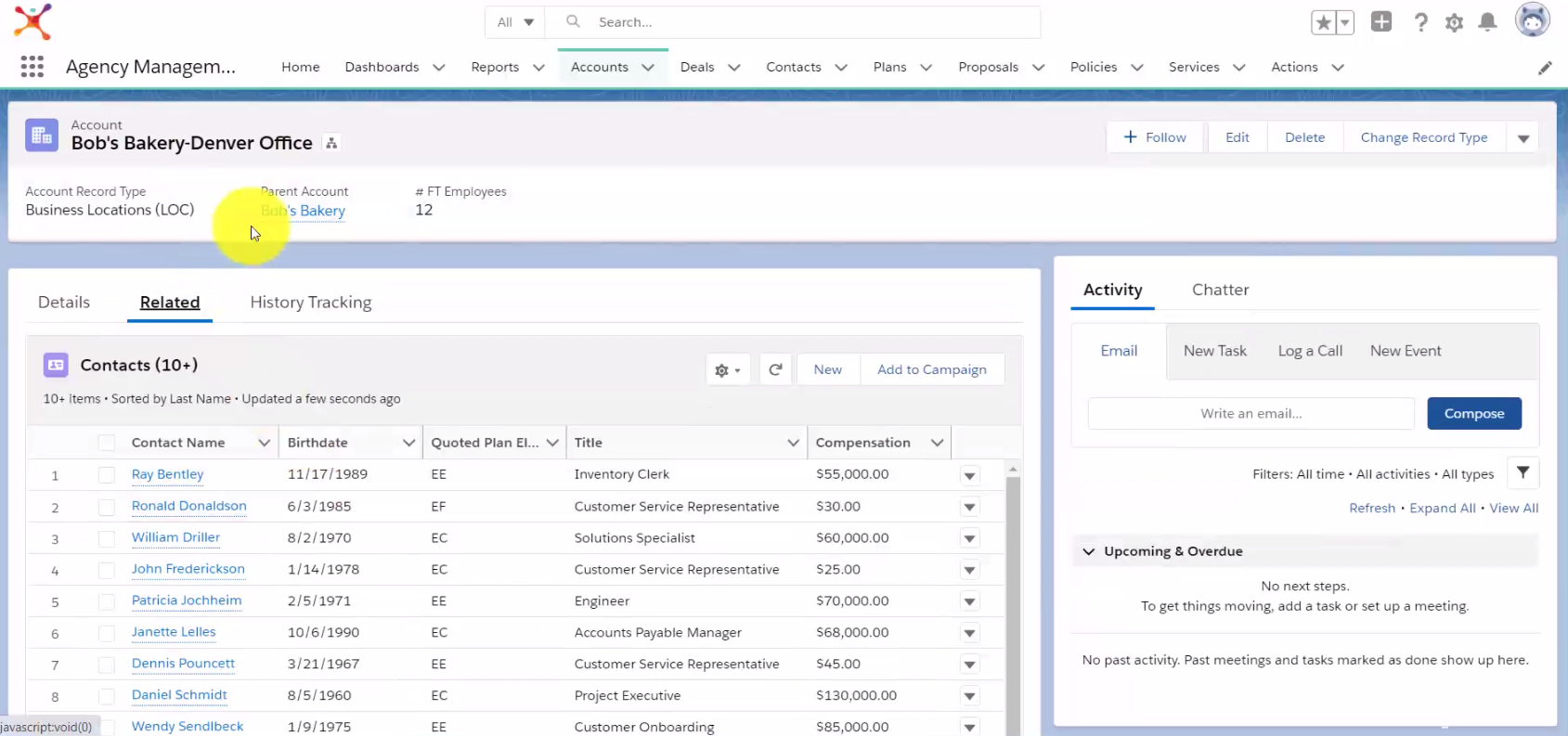Image resolution: width=1568 pixels, height=736 pixels.
Task: Click the Follow button
Action: pyautogui.click(x=1155, y=137)
